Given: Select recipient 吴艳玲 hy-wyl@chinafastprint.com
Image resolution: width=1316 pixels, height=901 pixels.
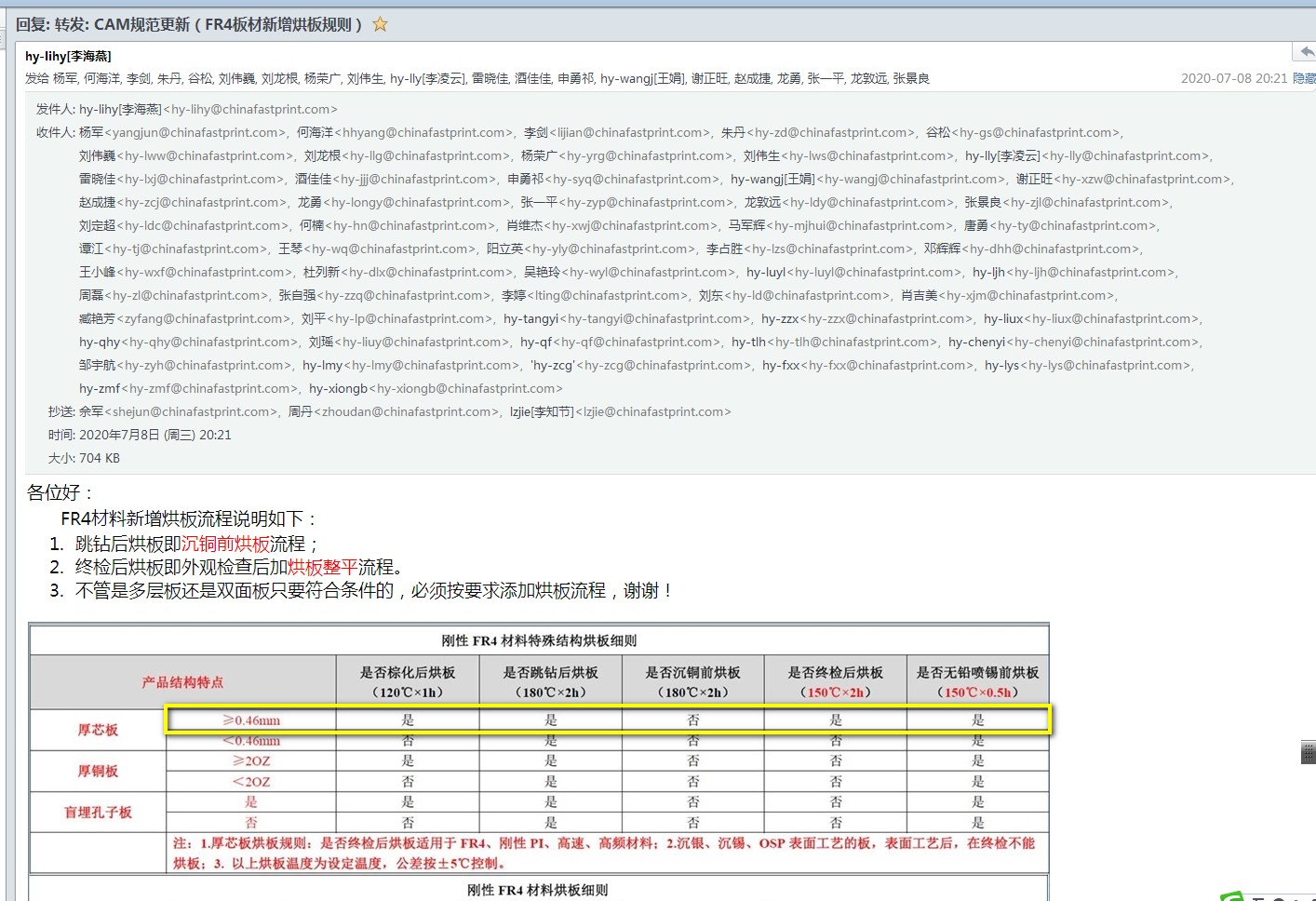Looking at the screenshot, I should tap(629, 273).
